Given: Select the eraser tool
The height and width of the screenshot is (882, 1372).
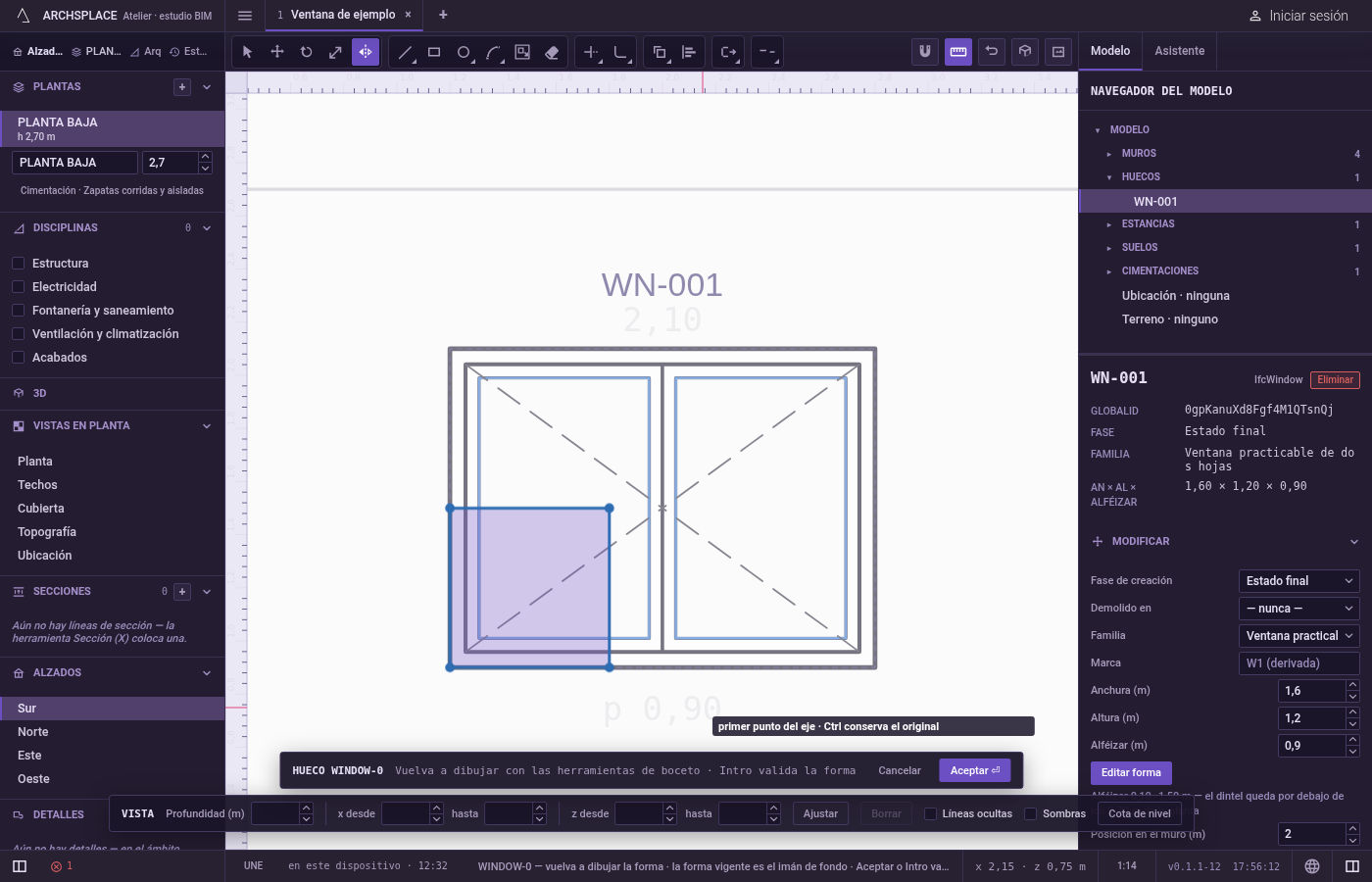Looking at the screenshot, I should [x=552, y=52].
